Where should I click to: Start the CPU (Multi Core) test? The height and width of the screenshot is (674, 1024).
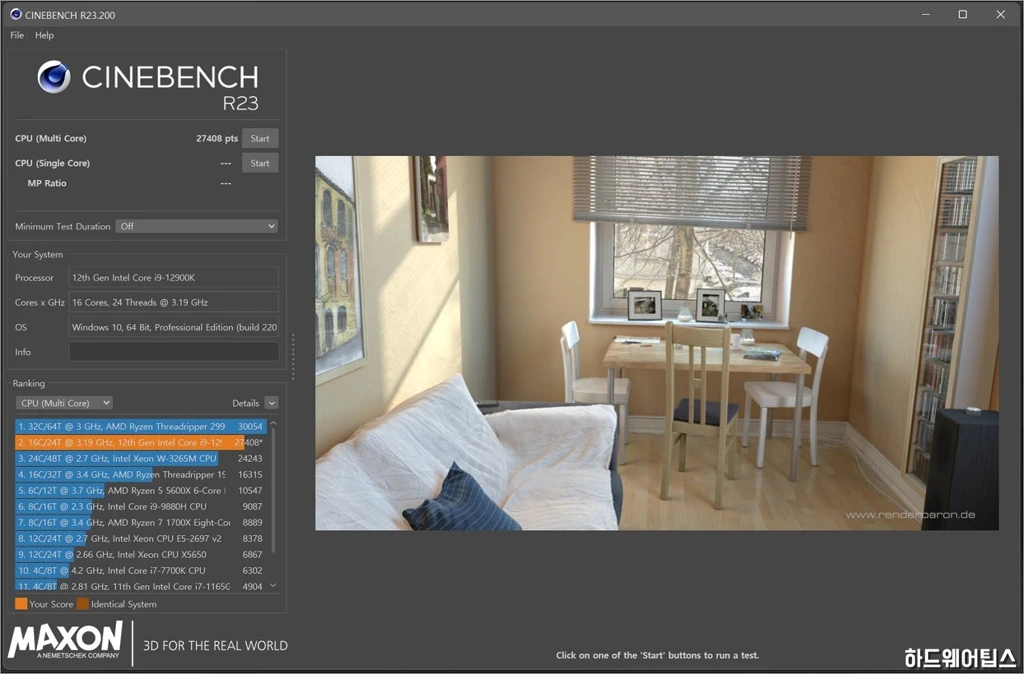(260, 138)
